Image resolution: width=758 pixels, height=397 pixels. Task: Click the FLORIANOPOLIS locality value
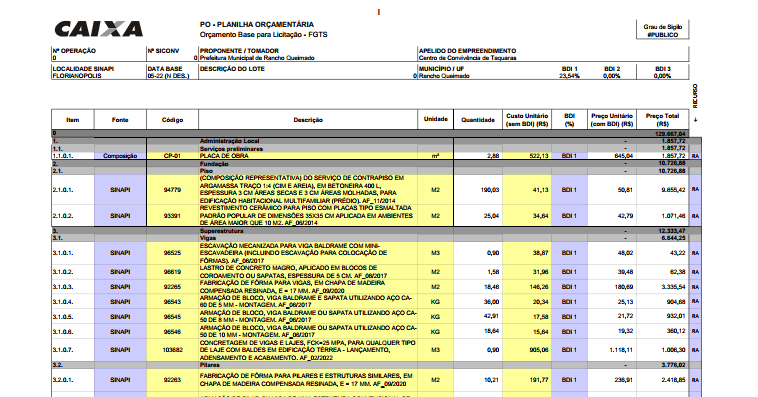[x=77, y=76]
